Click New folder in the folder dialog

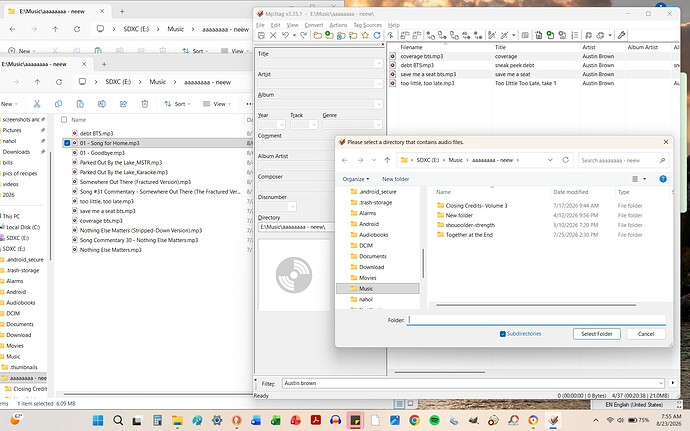395,179
